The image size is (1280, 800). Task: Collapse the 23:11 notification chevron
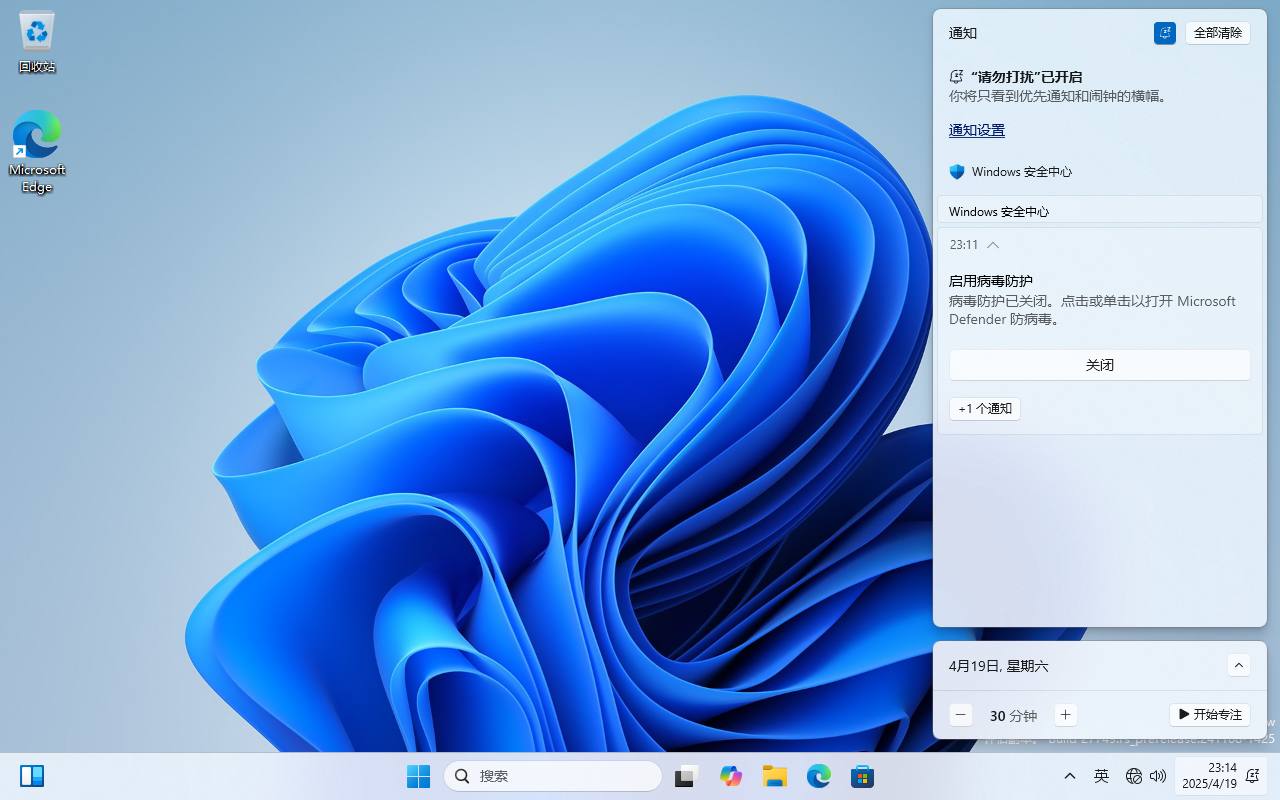[x=993, y=245]
